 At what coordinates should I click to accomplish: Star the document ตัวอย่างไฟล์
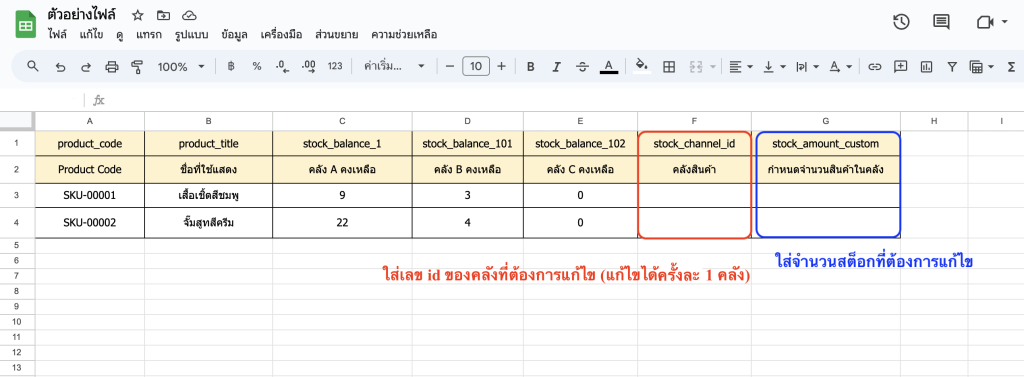137,15
